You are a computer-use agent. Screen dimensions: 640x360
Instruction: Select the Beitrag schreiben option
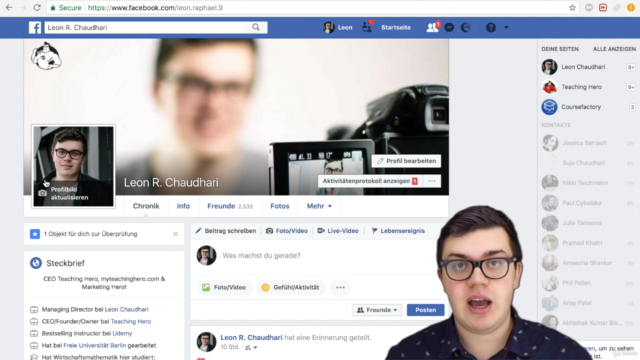click(x=226, y=231)
